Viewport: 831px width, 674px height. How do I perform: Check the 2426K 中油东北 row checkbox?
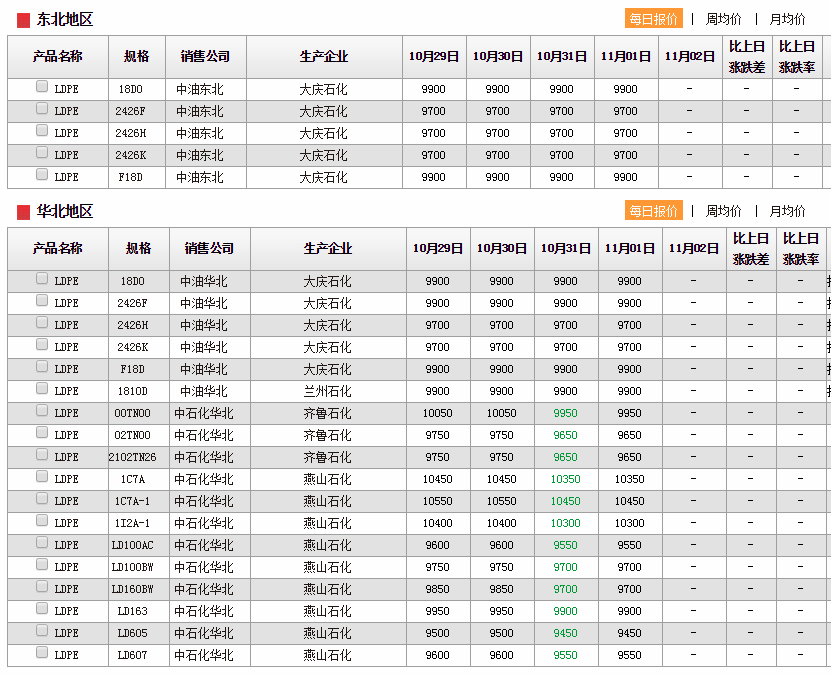point(42,153)
